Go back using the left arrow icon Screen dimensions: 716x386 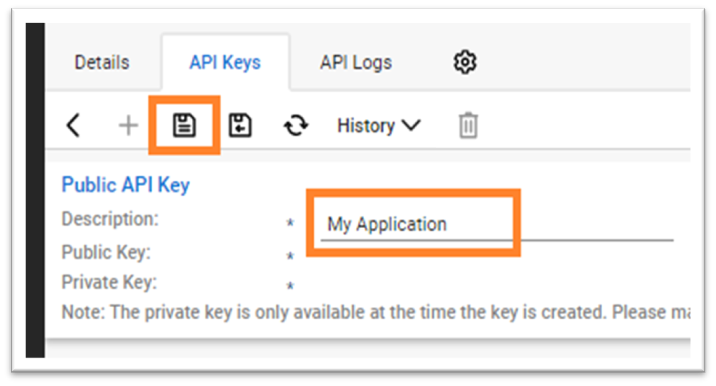pos(74,125)
